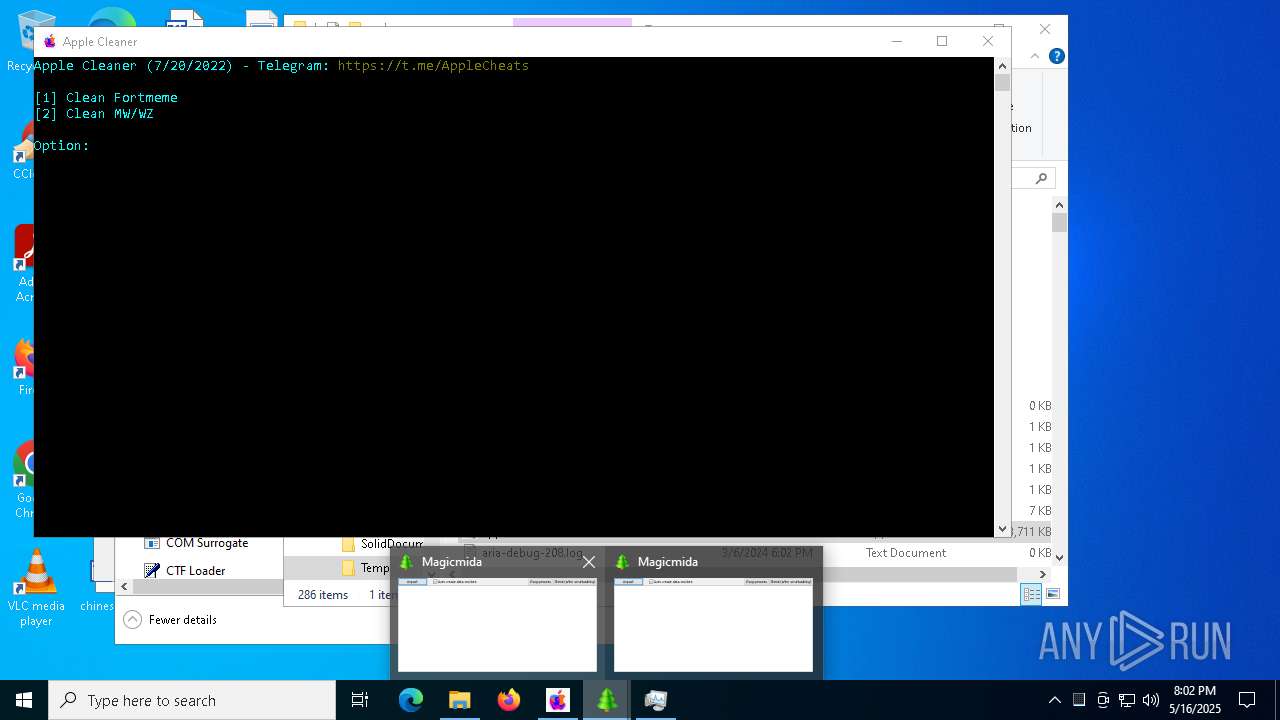The height and width of the screenshot is (720, 1280).
Task: Click the File Explorer search magnifier
Action: pos(1041,178)
